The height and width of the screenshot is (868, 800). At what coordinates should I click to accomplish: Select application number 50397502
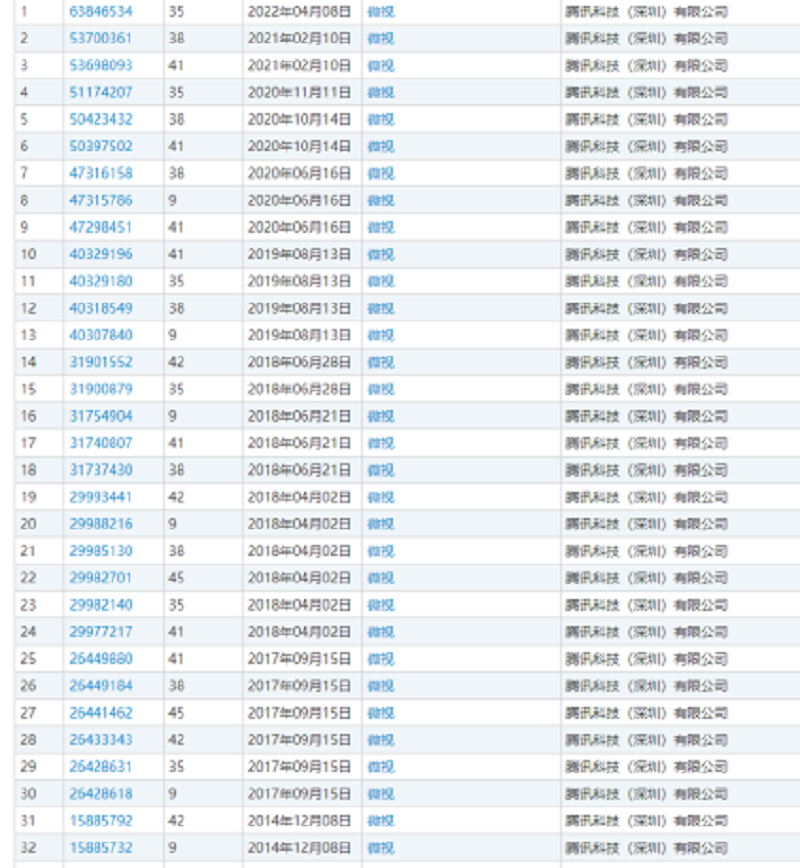click(100, 147)
